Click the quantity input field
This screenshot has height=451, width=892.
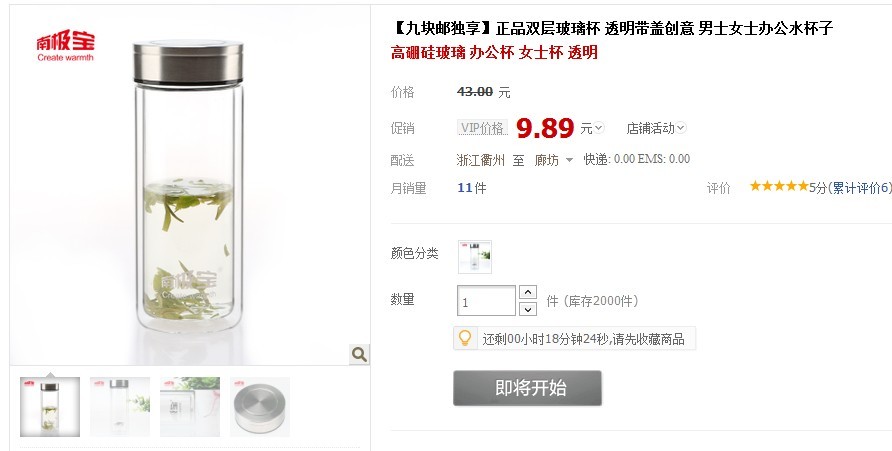pyautogui.click(x=486, y=301)
